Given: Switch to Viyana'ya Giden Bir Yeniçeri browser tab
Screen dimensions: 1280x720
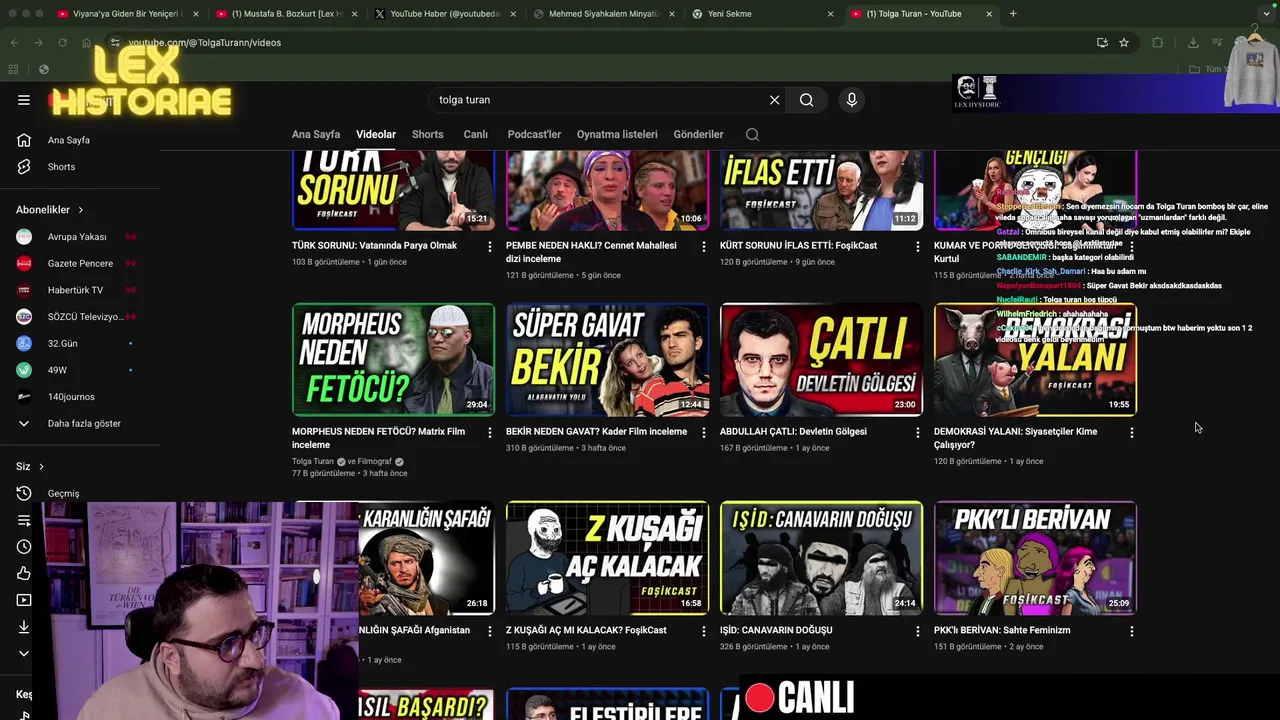Looking at the screenshot, I should pos(128,14).
